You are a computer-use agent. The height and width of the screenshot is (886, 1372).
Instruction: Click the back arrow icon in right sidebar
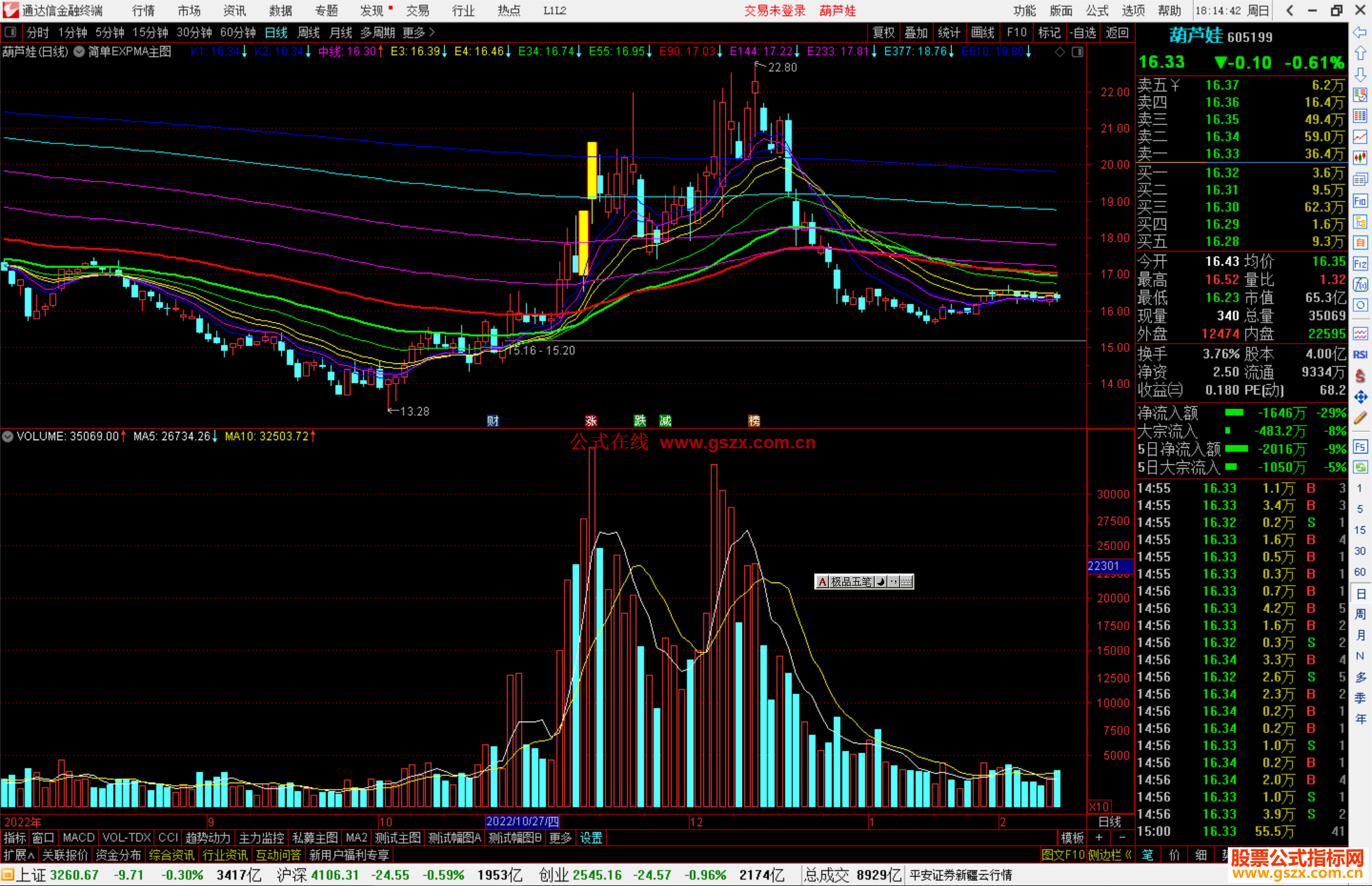coord(1360,32)
